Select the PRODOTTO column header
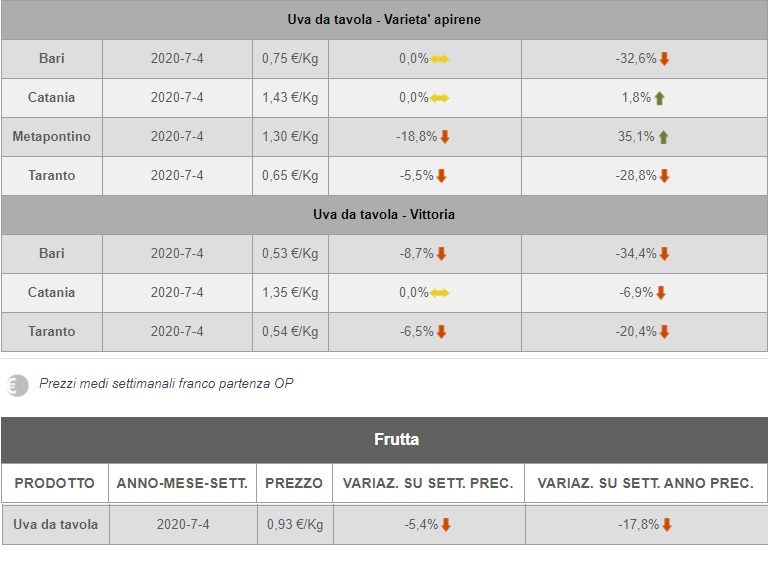The image size is (768, 564). 55,483
